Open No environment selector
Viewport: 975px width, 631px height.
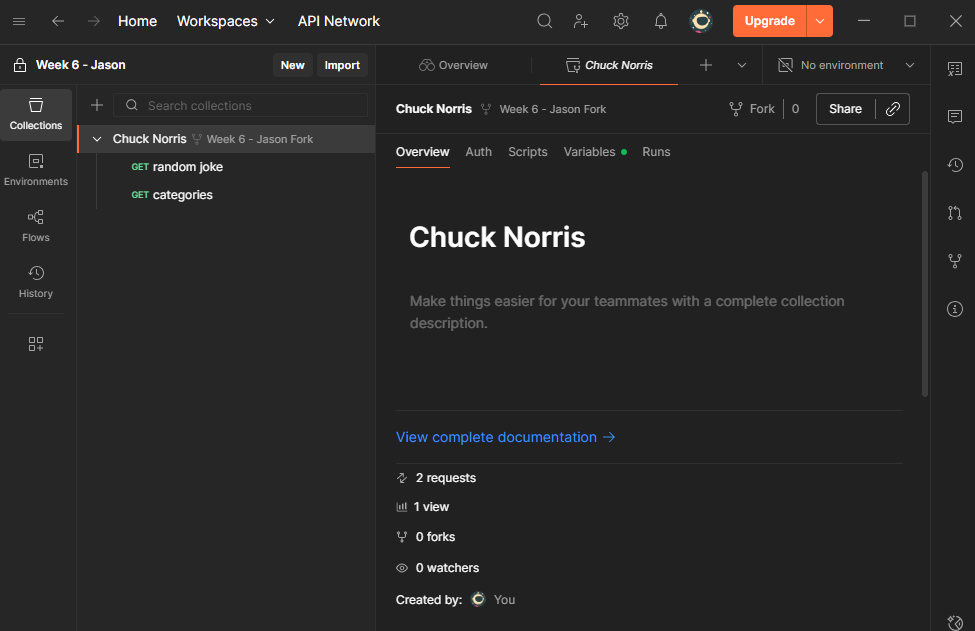846,65
